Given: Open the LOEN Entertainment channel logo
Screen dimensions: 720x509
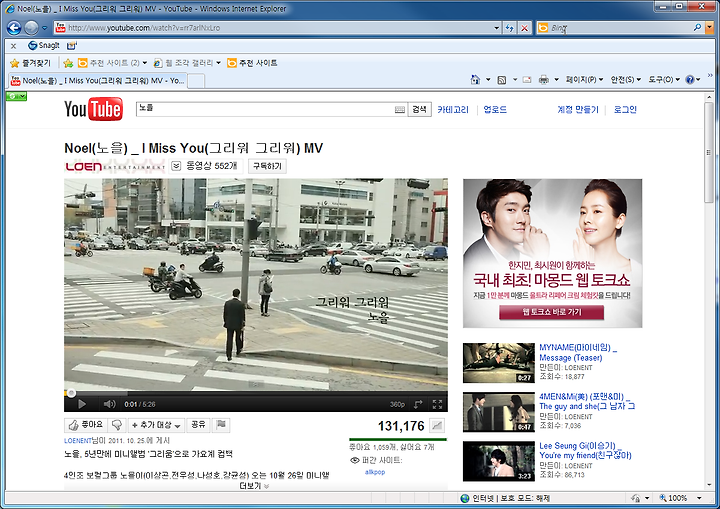Looking at the screenshot, I should tap(115, 166).
